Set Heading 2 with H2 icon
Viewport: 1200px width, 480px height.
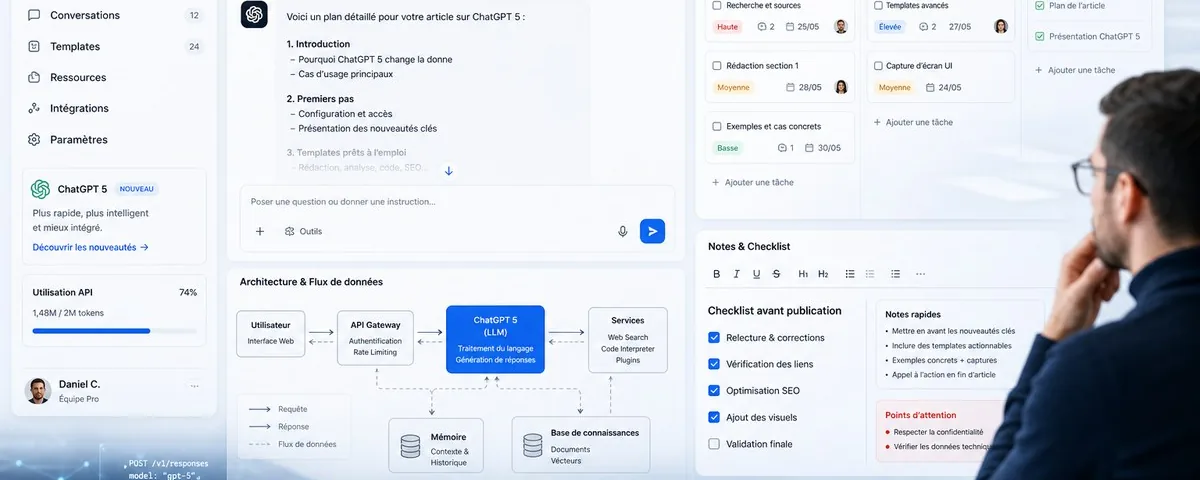click(x=823, y=274)
